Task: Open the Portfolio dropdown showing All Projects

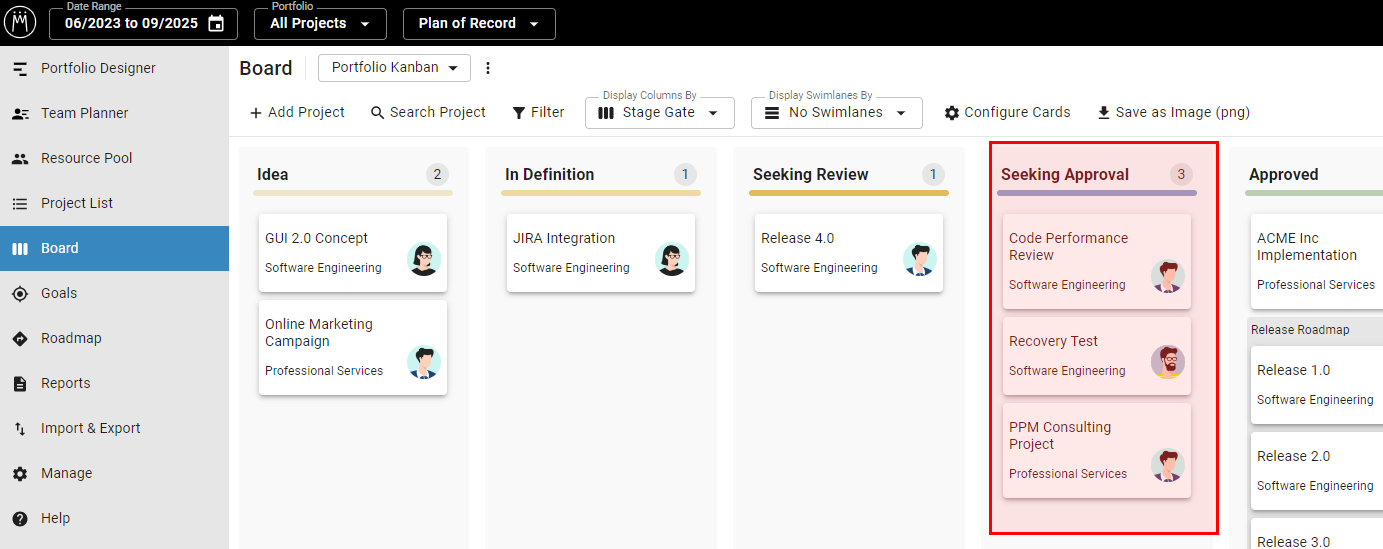Action: point(320,23)
